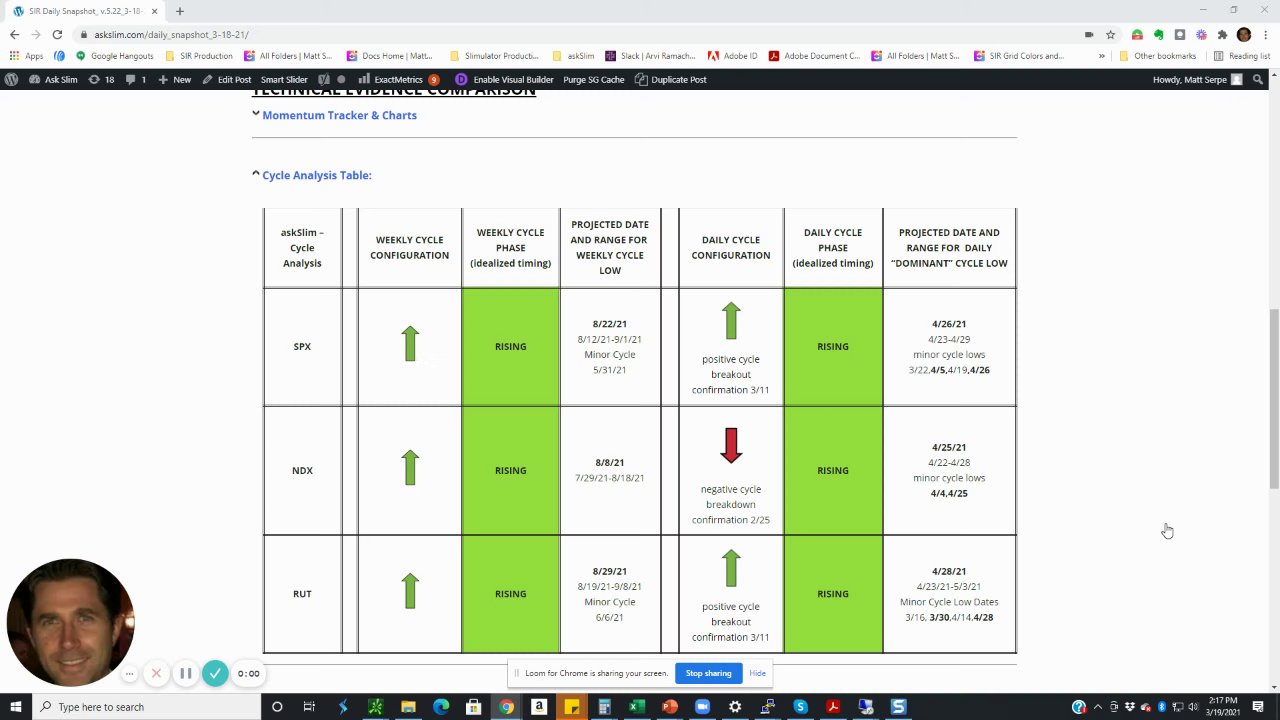The width and height of the screenshot is (1280, 720).
Task: Reload the page
Action: 57,34
